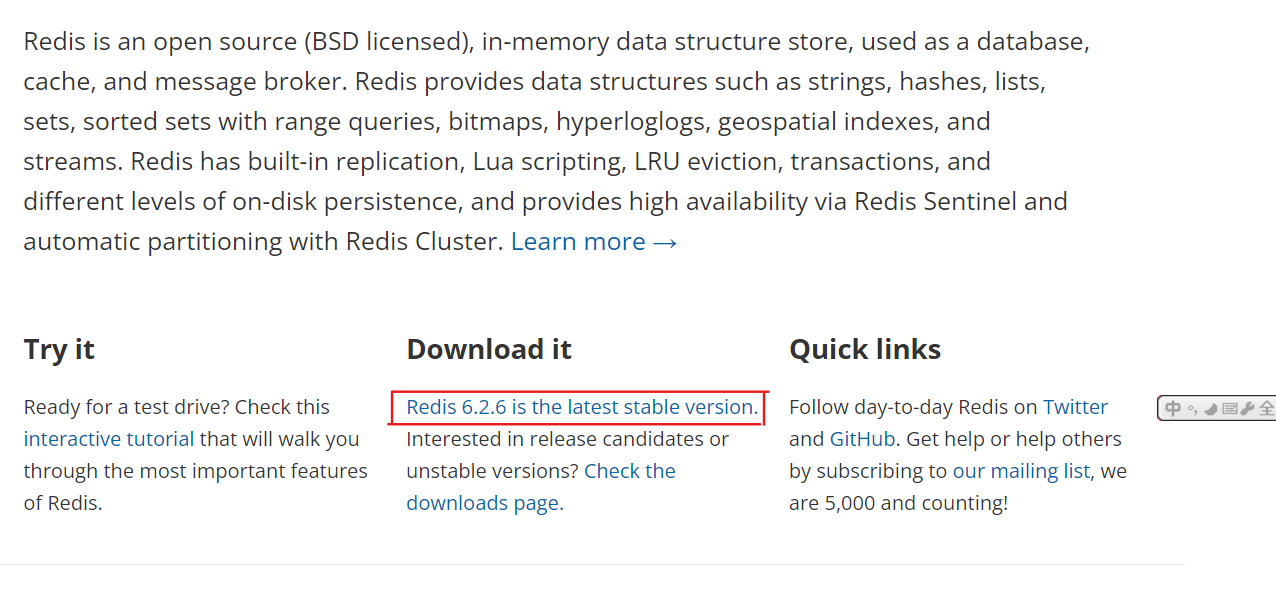This screenshot has height=603, width=1276.
Task: Switch the IME punctuation mode icon
Action: point(1192,409)
